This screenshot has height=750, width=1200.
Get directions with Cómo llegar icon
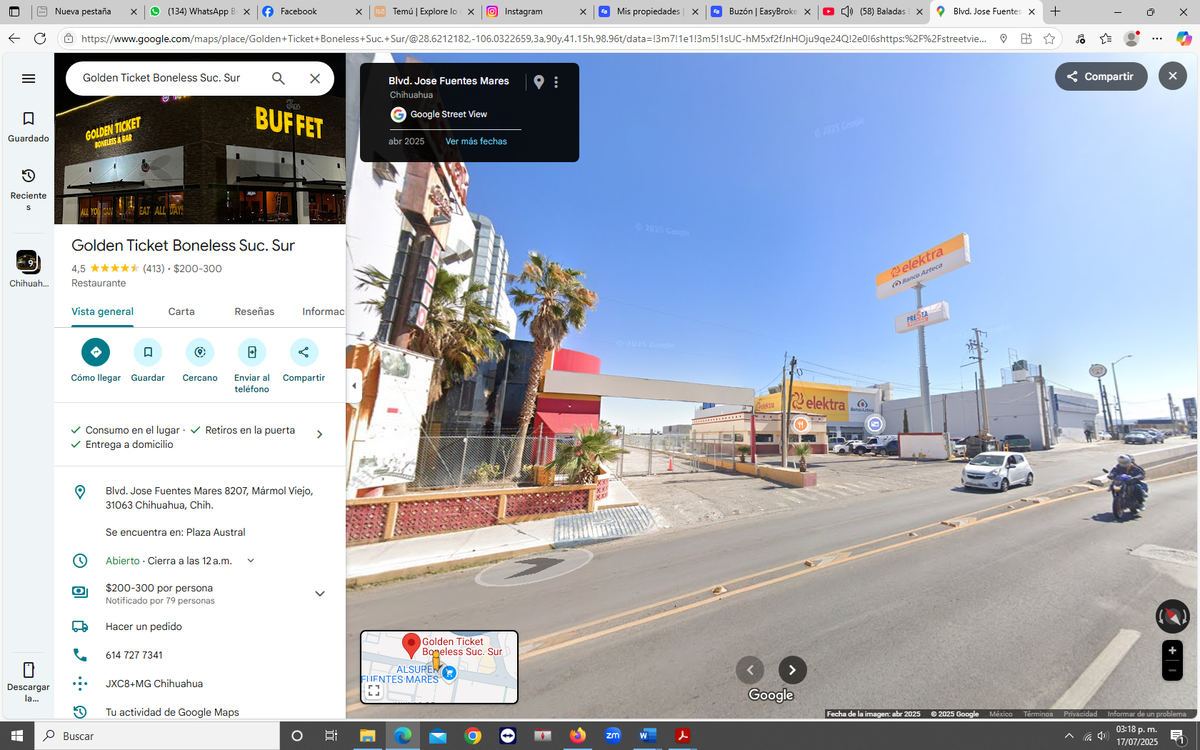[95, 352]
